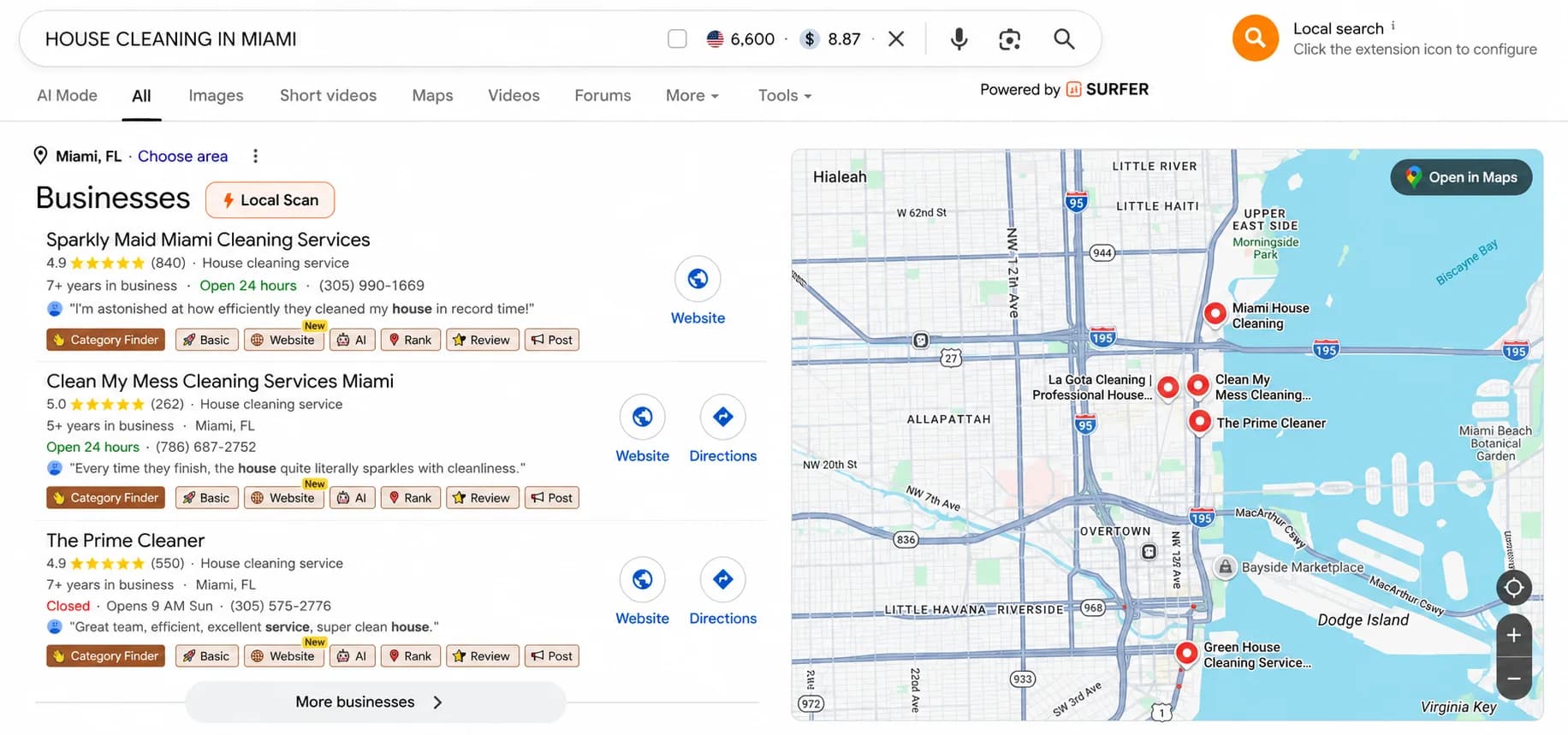Open the Short videos tab
Viewport: 1568px width, 735px height.
[x=328, y=95]
